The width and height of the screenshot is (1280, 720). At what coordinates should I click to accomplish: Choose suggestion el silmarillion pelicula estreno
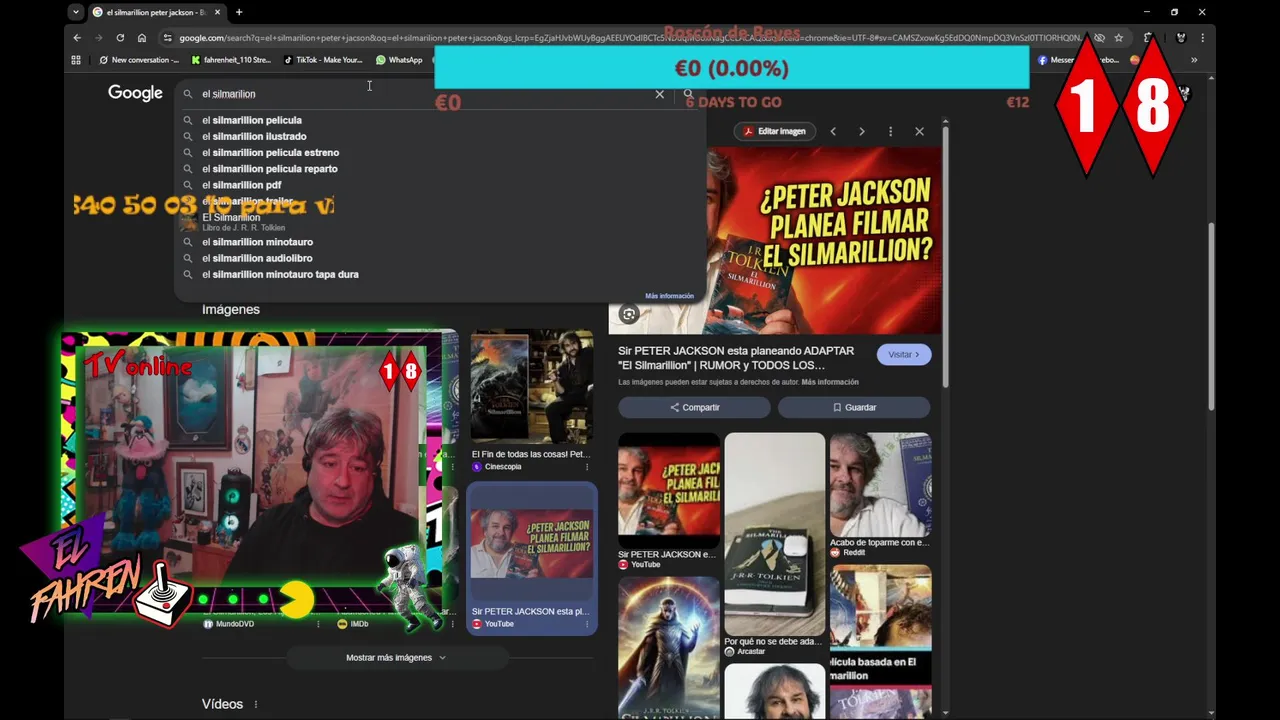pyautogui.click(x=270, y=152)
